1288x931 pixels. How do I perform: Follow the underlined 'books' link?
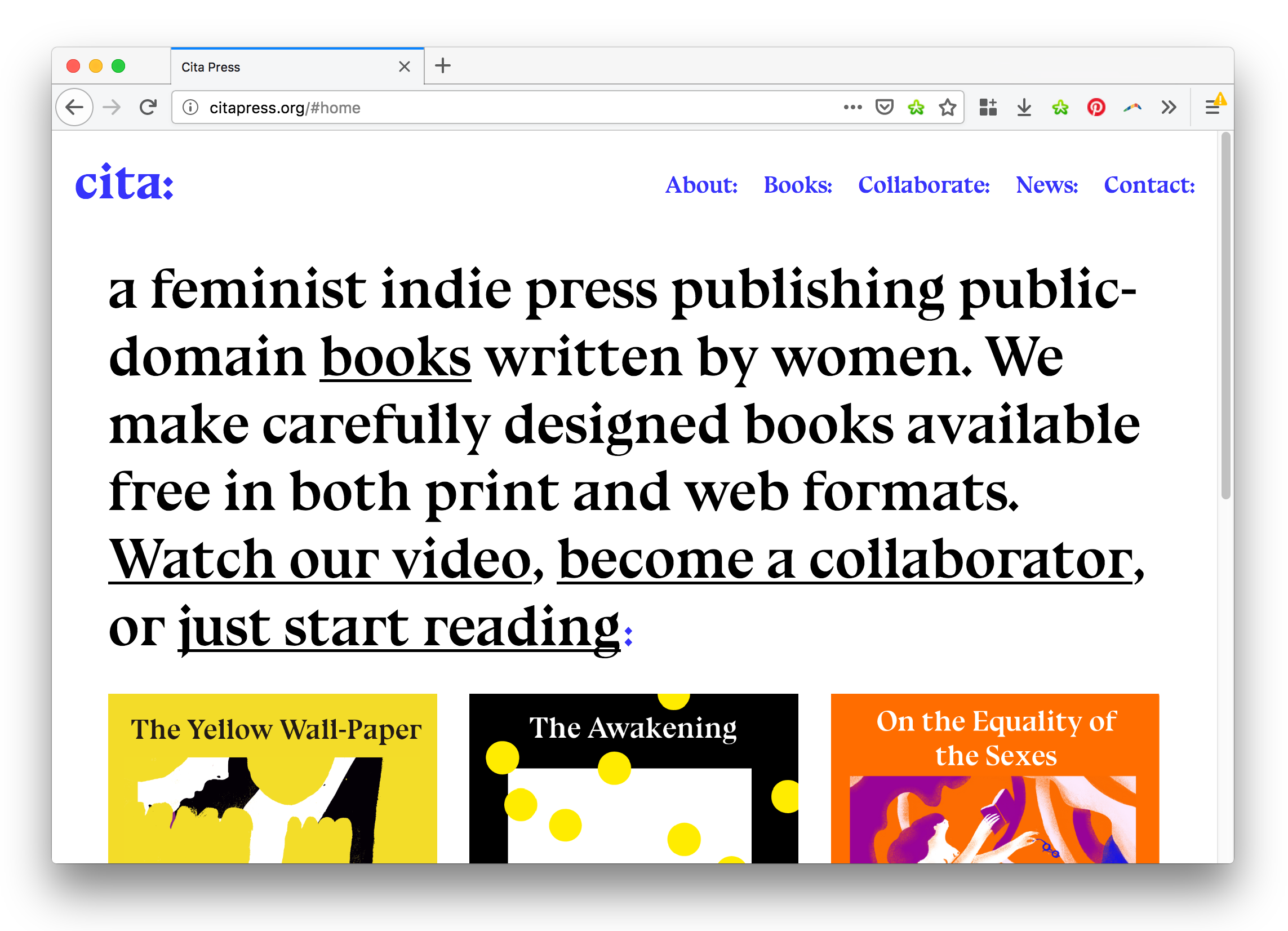tap(396, 358)
